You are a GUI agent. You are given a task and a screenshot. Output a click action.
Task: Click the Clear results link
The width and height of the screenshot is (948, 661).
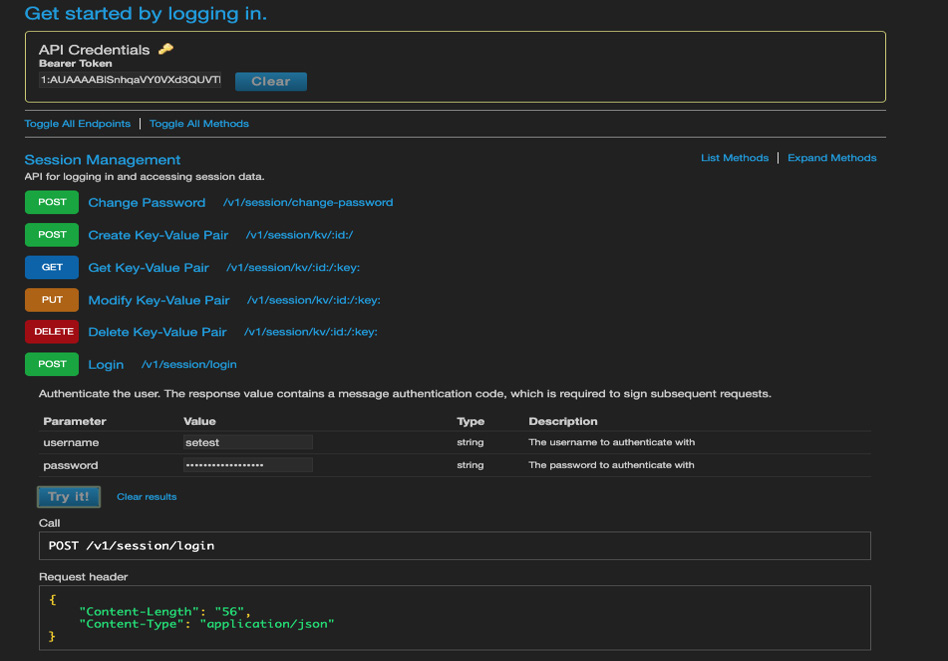coord(146,497)
